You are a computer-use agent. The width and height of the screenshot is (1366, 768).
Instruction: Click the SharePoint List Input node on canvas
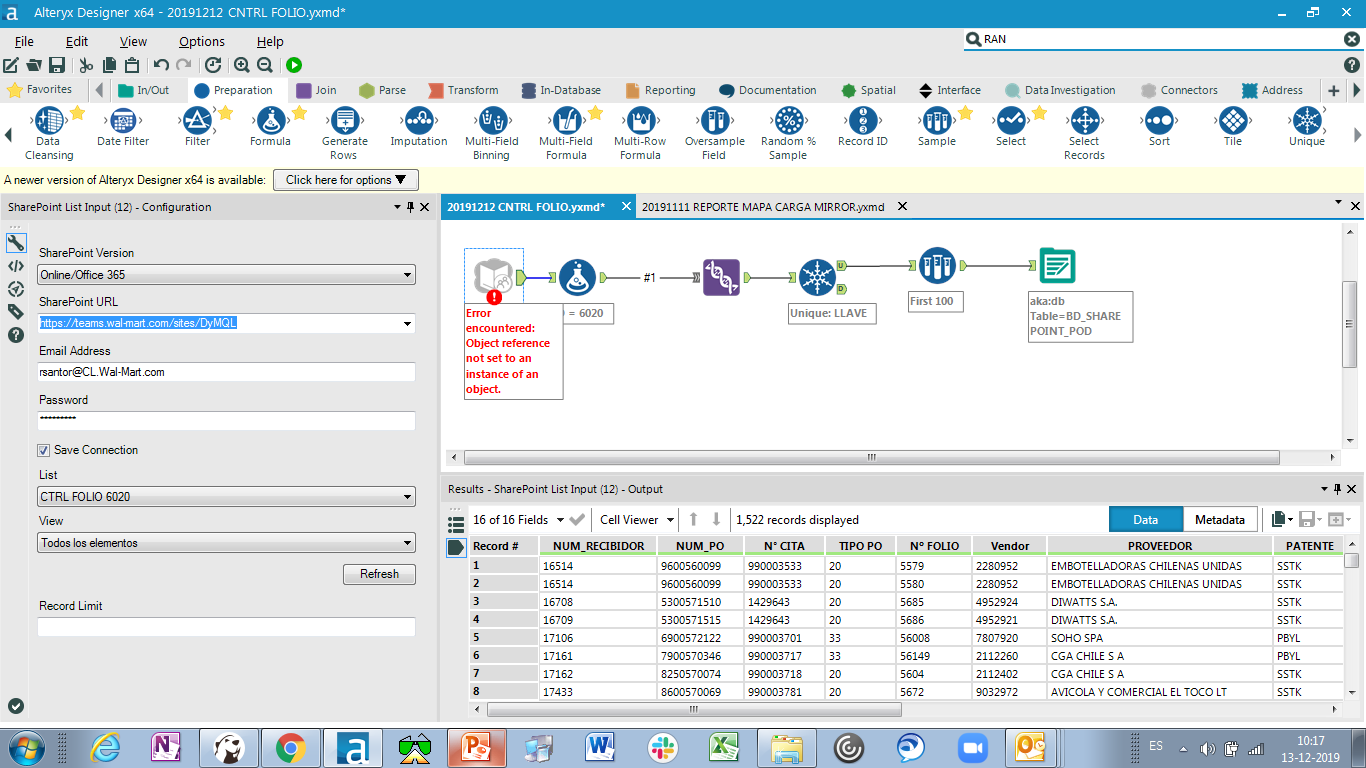pos(493,277)
